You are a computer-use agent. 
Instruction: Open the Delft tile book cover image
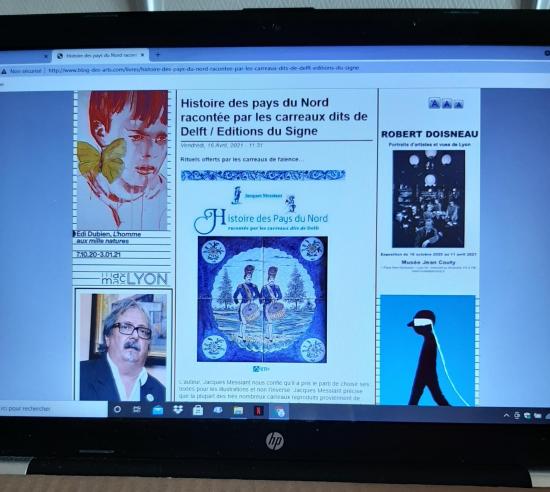click(x=262, y=299)
